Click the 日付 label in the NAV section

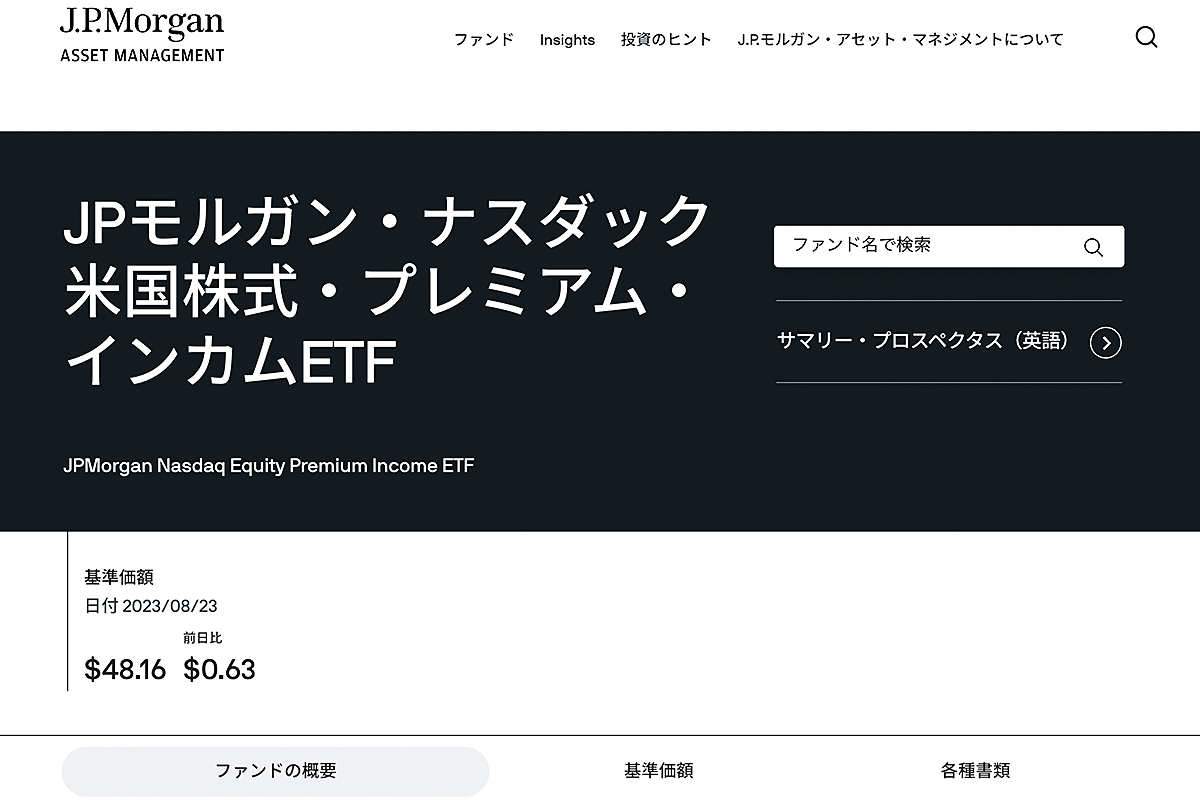click(x=100, y=605)
